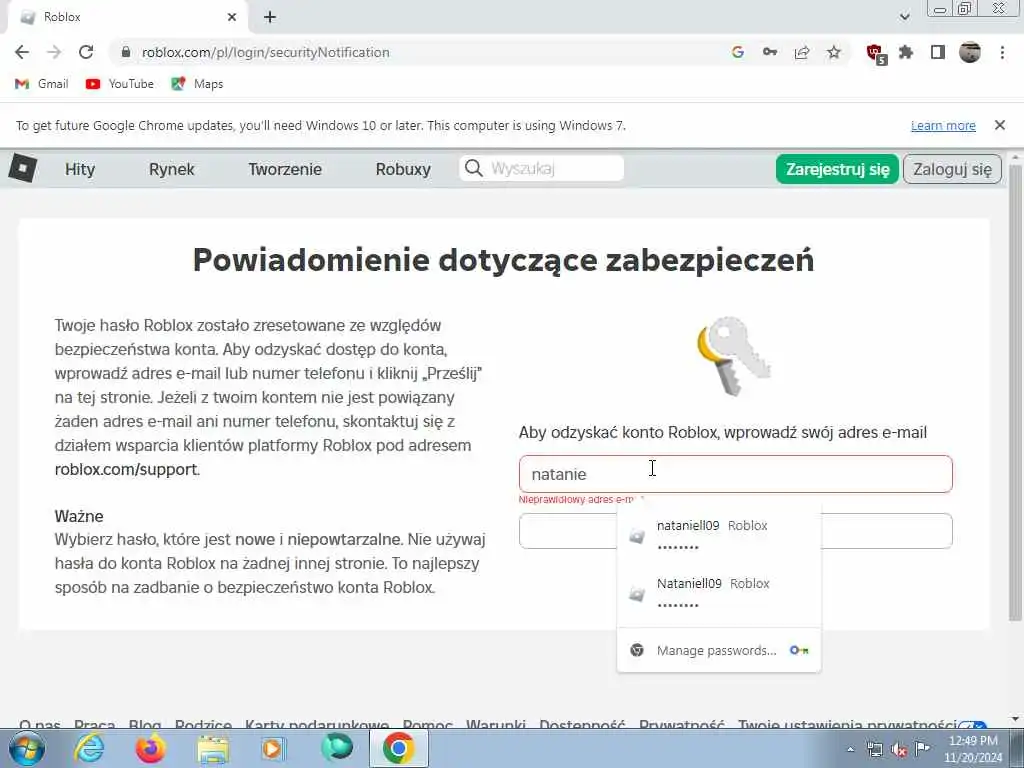Click the Zarejestruj się button
The image size is (1024, 768).
[x=837, y=169]
